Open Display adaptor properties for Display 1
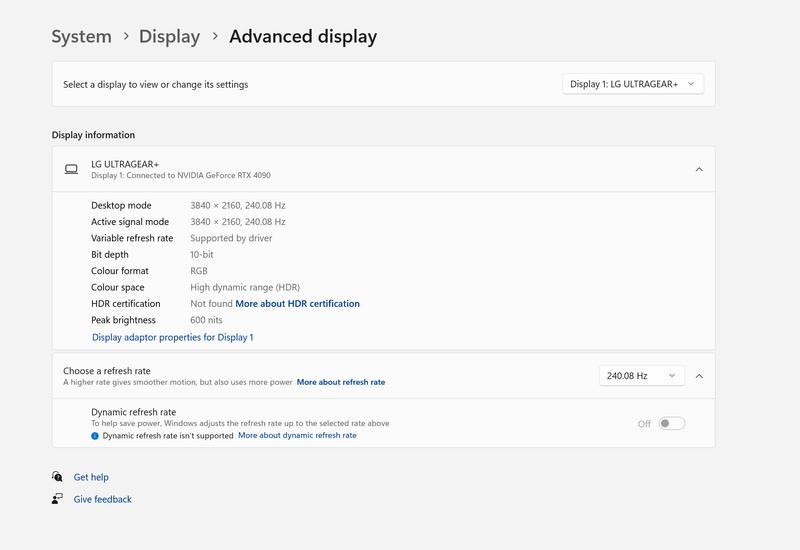The height and width of the screenshot is (550, 800). pos(172,337)
